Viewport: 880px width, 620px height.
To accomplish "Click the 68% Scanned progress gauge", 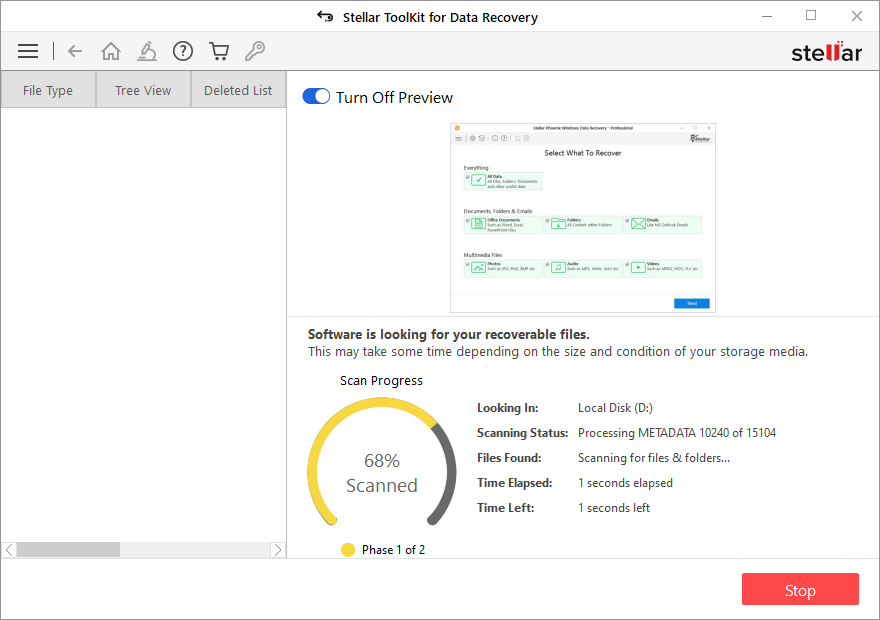I will [x=381, y=472].
